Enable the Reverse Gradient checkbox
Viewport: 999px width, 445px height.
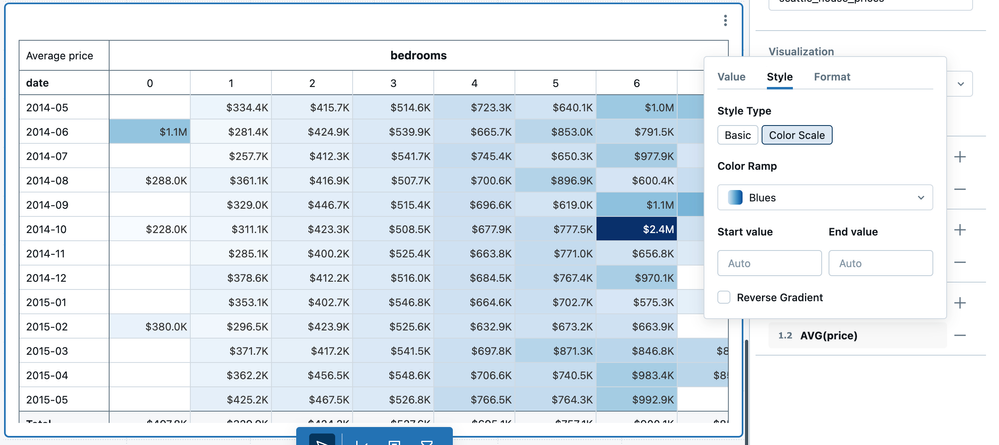[725, 298]
